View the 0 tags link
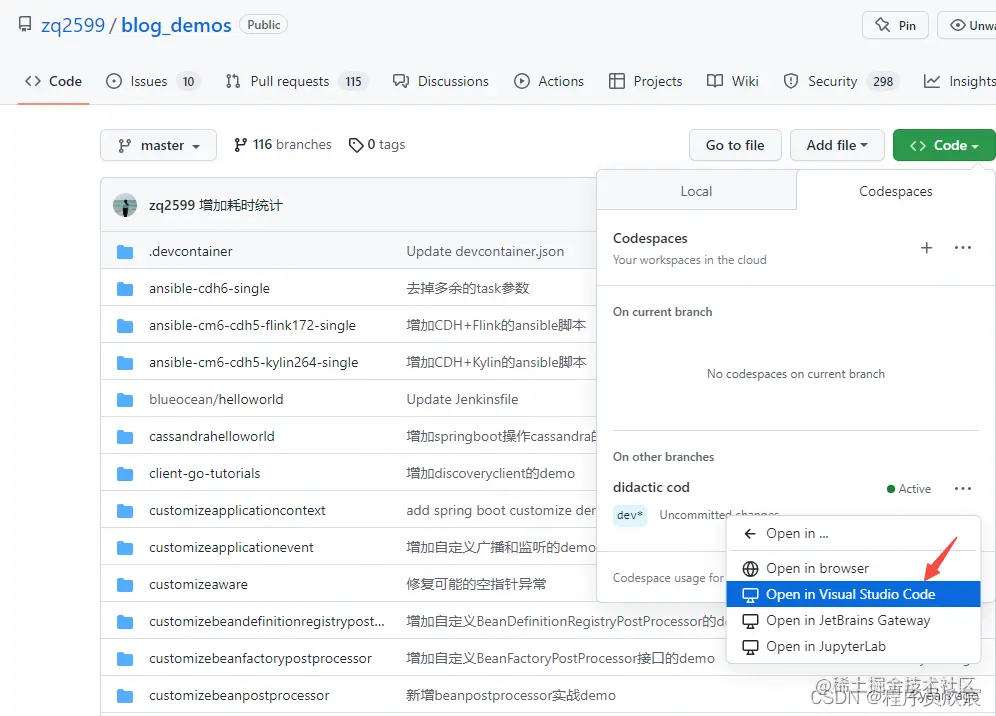This screenshot has height=716, width=996. click(x=377, y=145)
